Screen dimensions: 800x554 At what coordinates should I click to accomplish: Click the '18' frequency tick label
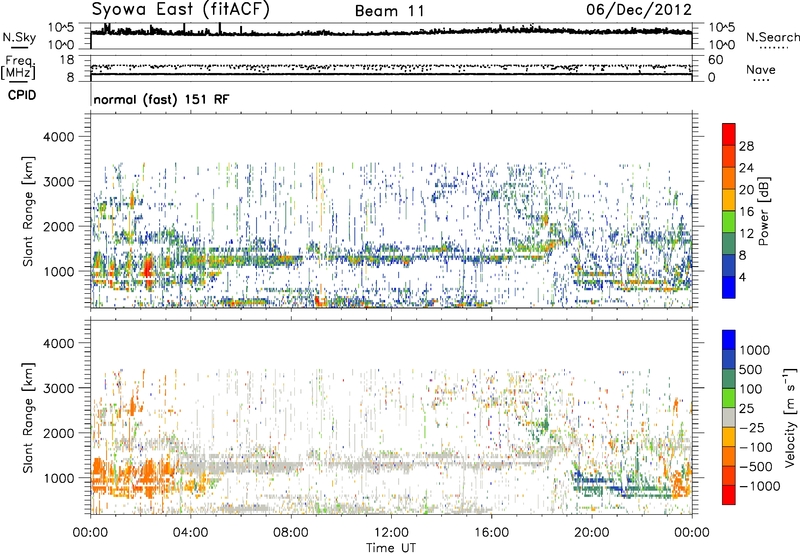(x=66, y=60)
